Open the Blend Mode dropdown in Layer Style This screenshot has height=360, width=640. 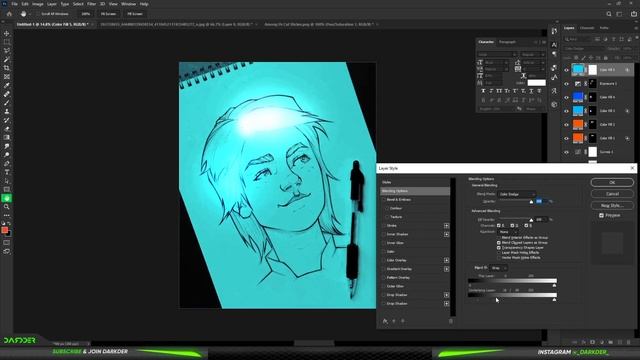516,194
